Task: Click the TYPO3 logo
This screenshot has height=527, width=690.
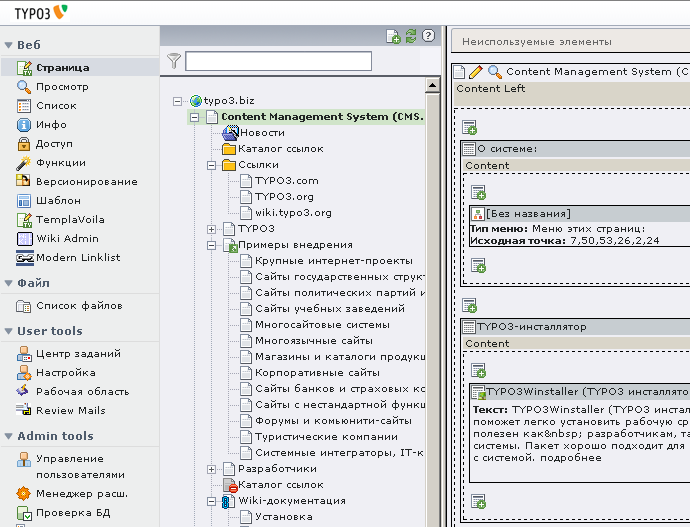Action: click(41, 13)
